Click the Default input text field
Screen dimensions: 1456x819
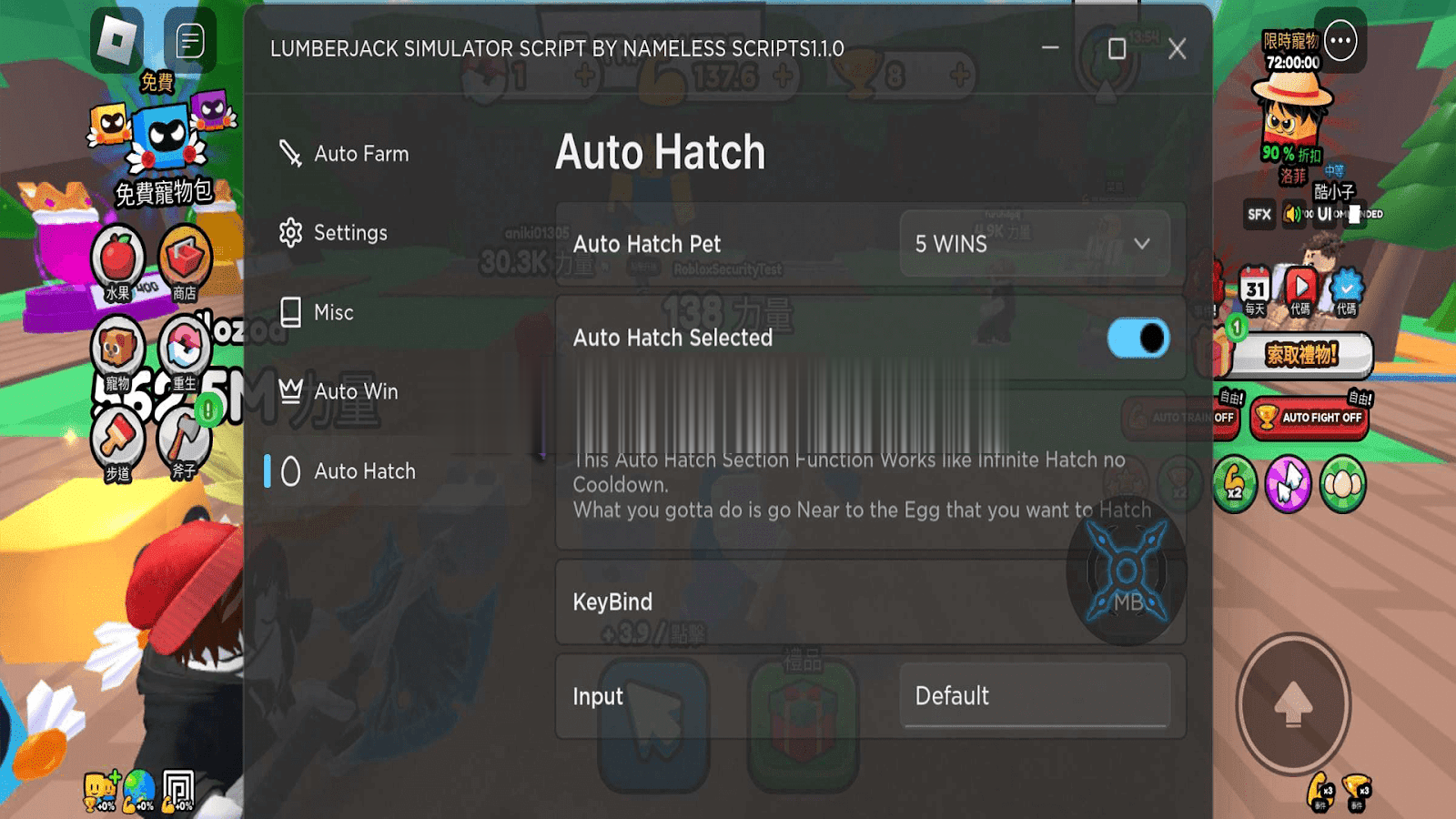coord(1035,696)
